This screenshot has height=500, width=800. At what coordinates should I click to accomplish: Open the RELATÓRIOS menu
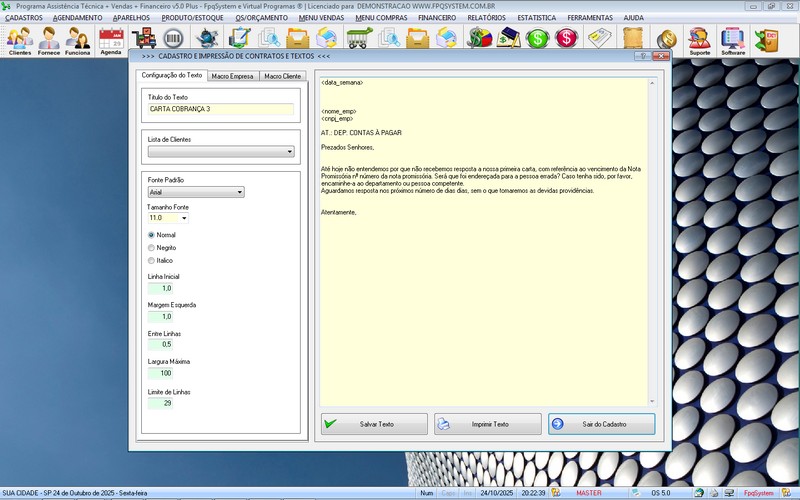[x=487, y=18]
